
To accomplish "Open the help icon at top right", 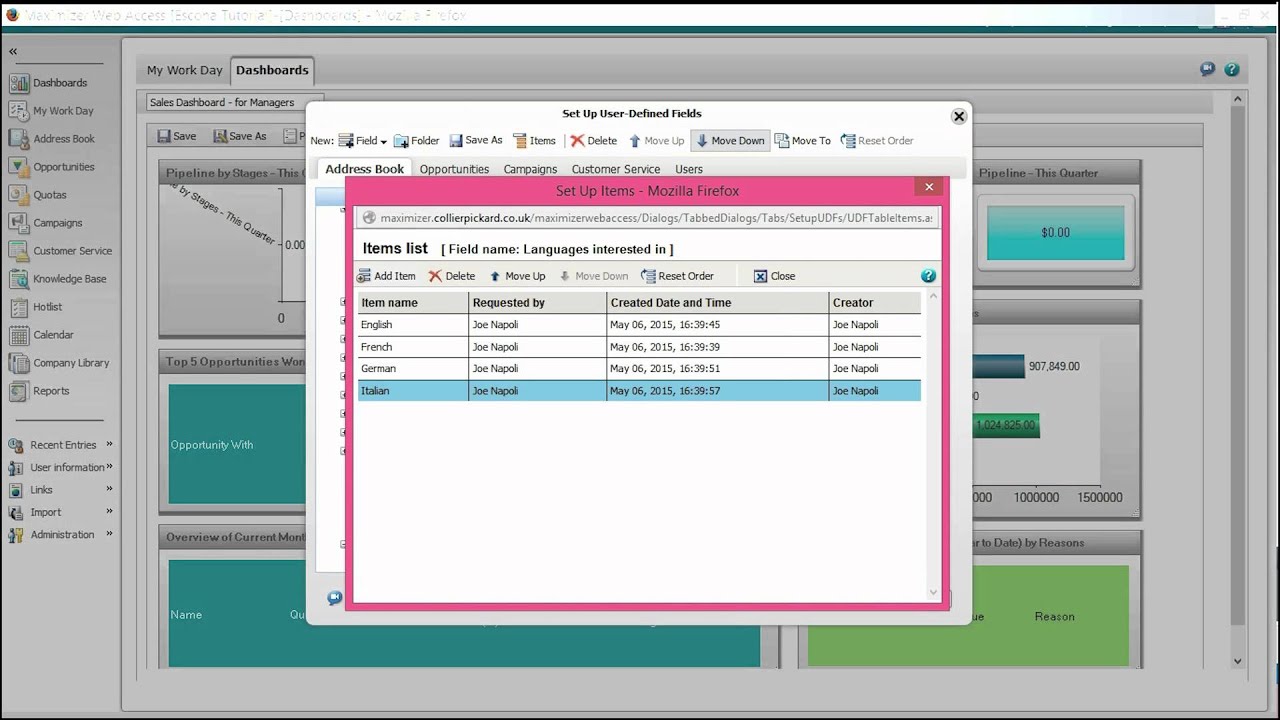I will click(1232, 70).
